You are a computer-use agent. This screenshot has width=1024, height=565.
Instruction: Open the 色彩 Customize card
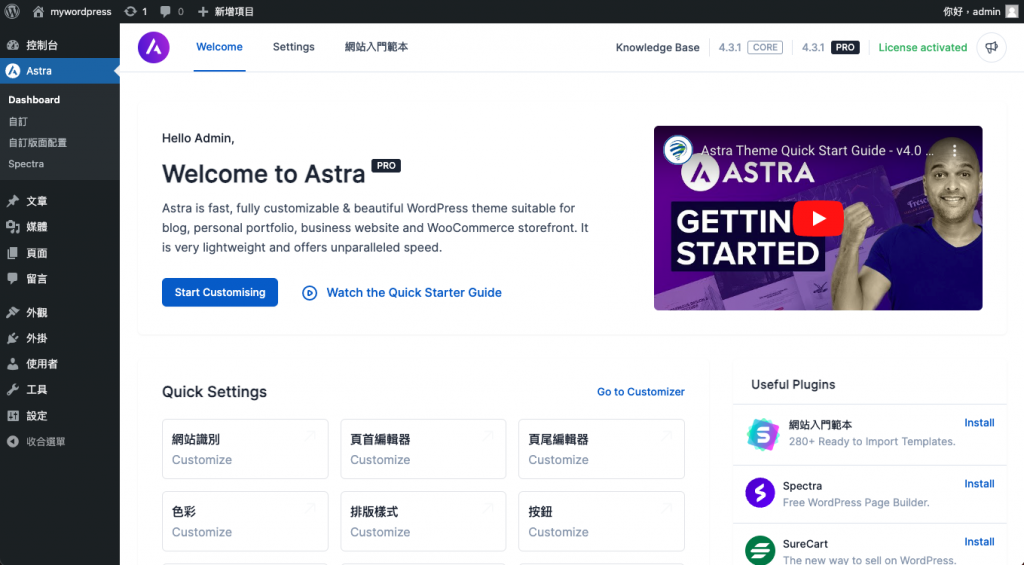(245, 521)
